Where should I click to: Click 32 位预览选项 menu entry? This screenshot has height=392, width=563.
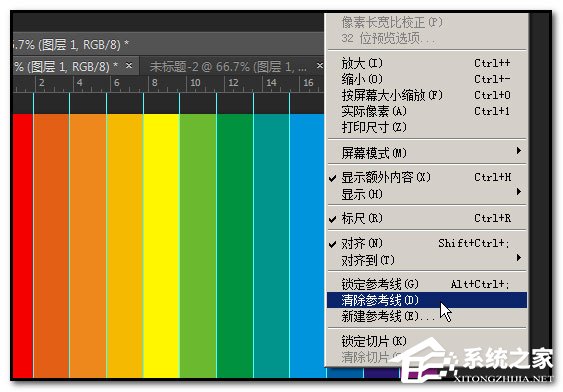click(427, 38)
